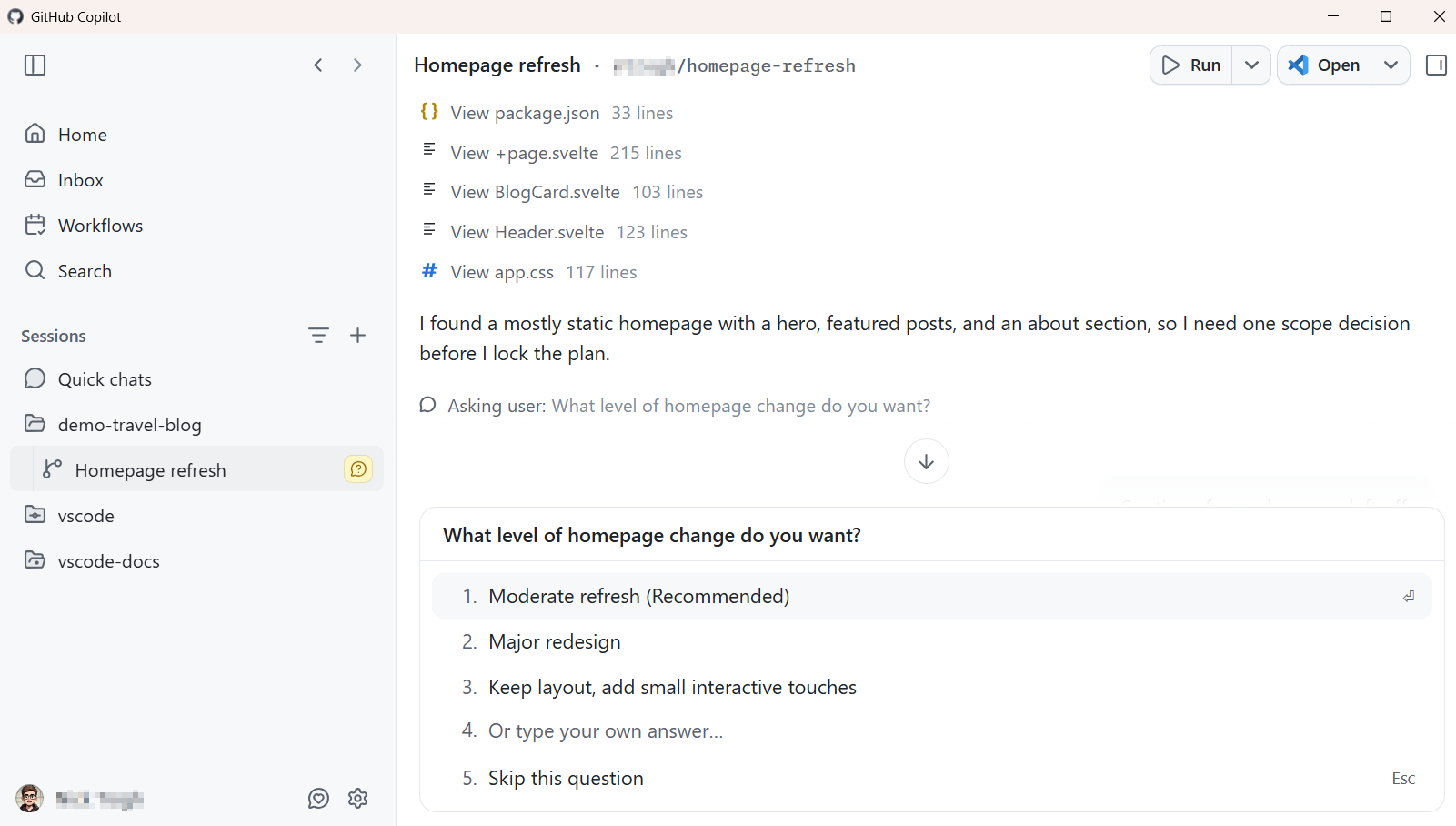Select Skip this question
1456x826 pixels.
coord(931,778)
